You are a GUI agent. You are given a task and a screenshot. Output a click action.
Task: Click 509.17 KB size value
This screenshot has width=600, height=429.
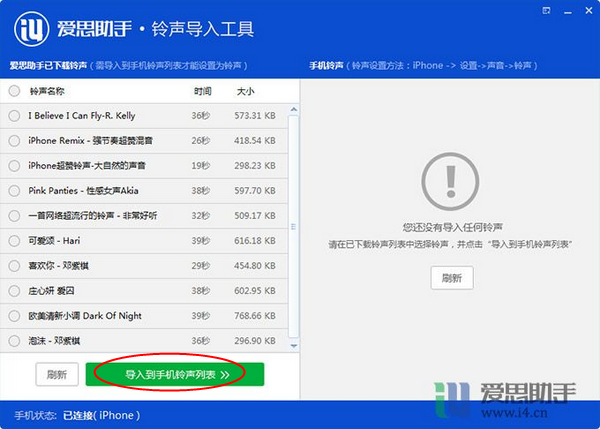click(255, 216)
